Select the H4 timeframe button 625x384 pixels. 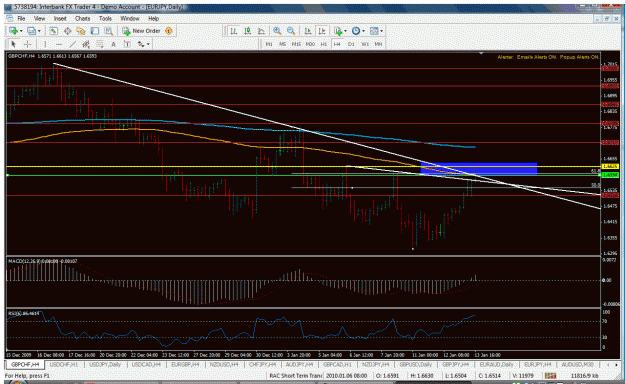point(337,44)
